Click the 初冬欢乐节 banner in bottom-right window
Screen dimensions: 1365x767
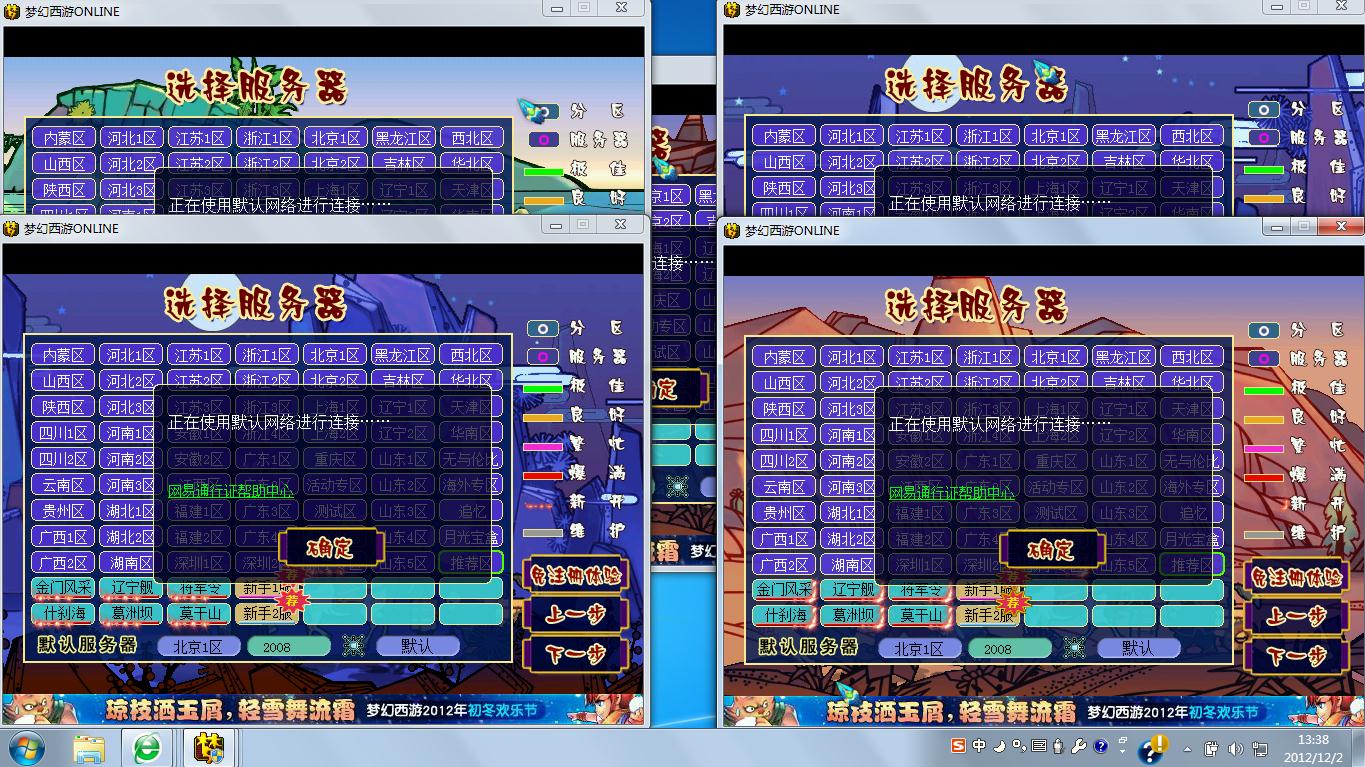pyautogui.click(x=1044, y=712)
